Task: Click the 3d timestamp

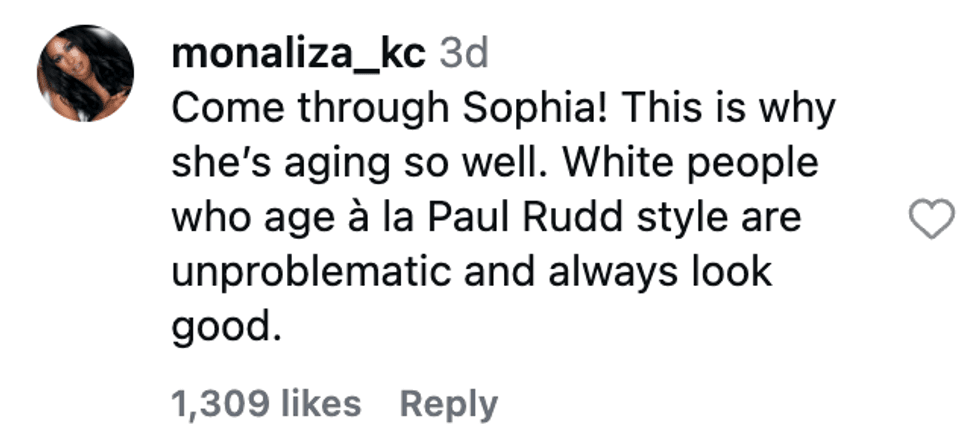Action: pyautogui.click(x=463, y=54)
